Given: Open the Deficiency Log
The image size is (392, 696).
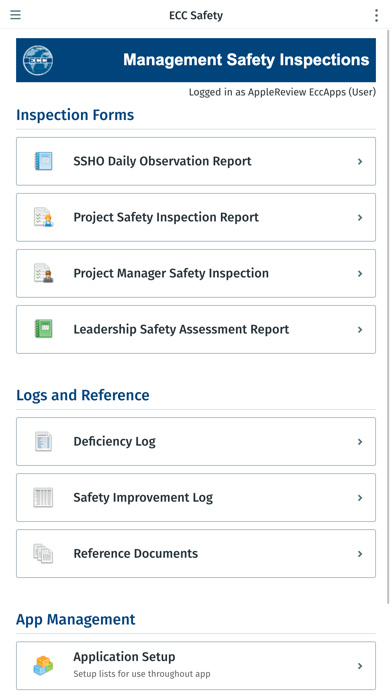Looking at the screenshot, I should (x=196, y=441).
